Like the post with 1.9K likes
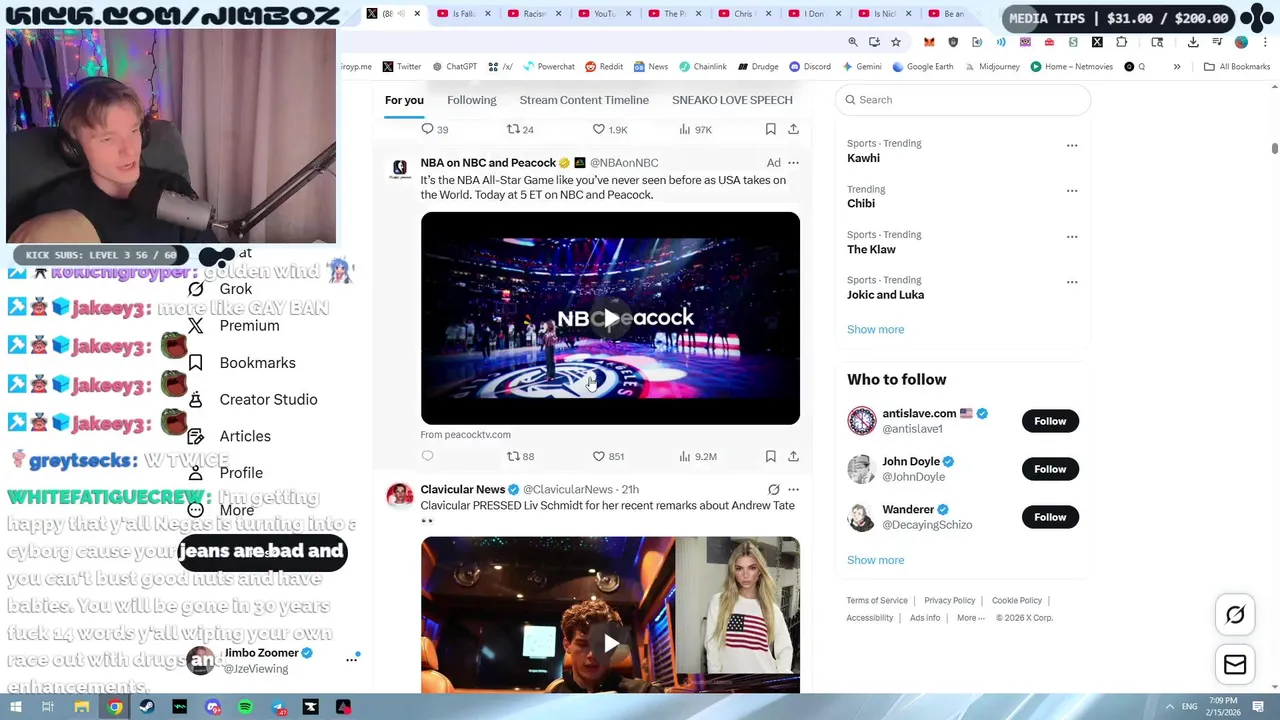Screen dimensions: 1280x720 click(x=608, y=129)
